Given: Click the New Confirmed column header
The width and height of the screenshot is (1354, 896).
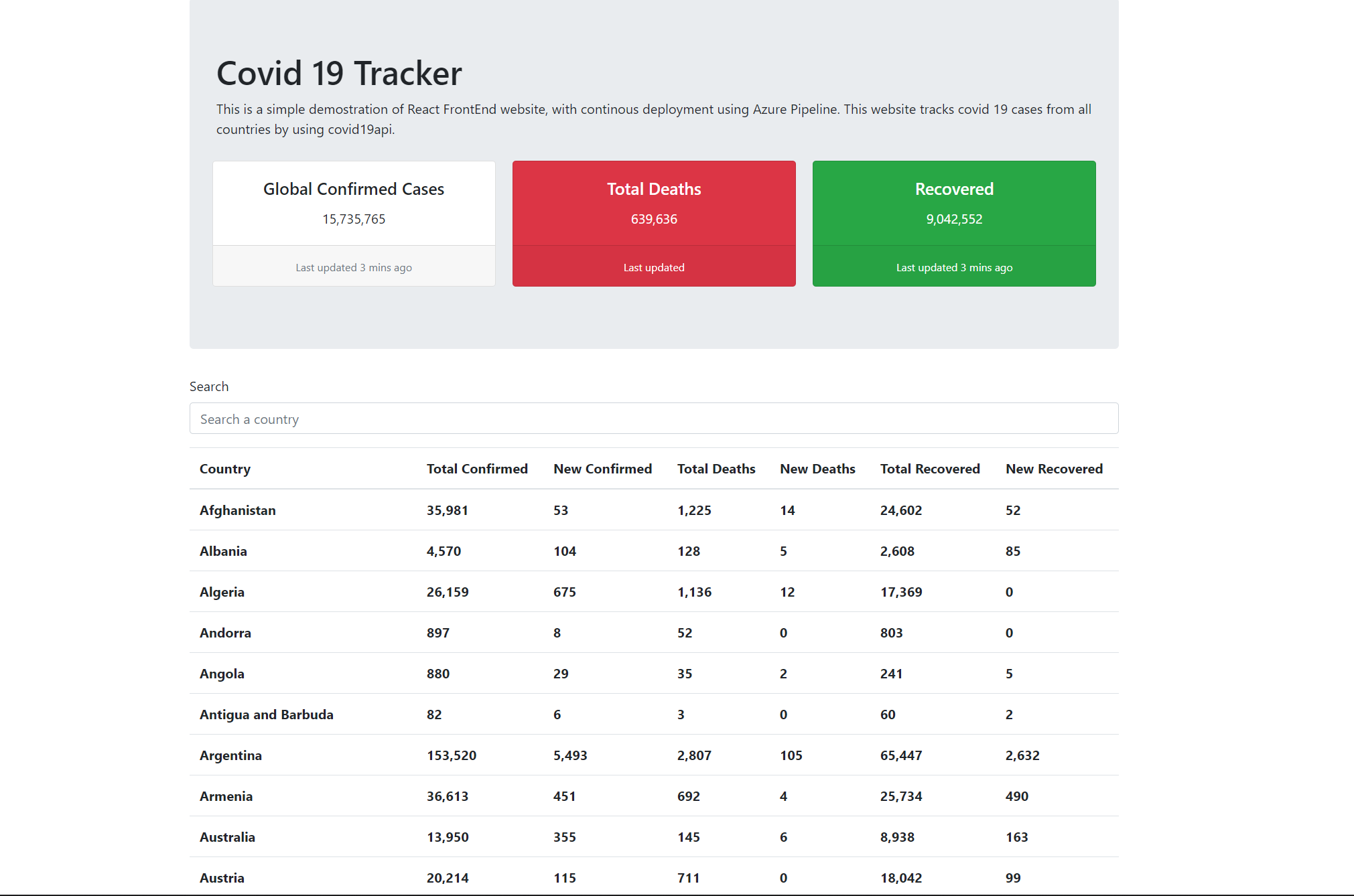Looking at the screenshot, I should [602, 469].
